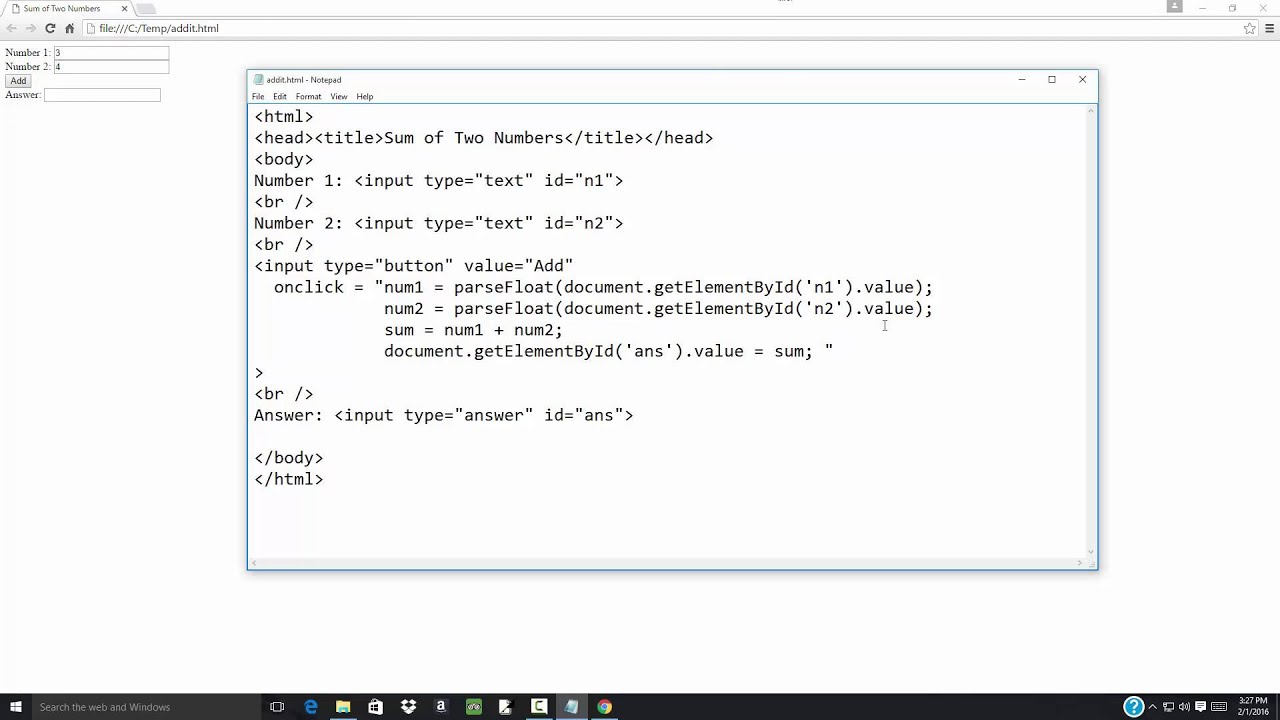Open File Explorer from the taskbar

[343, 707]
